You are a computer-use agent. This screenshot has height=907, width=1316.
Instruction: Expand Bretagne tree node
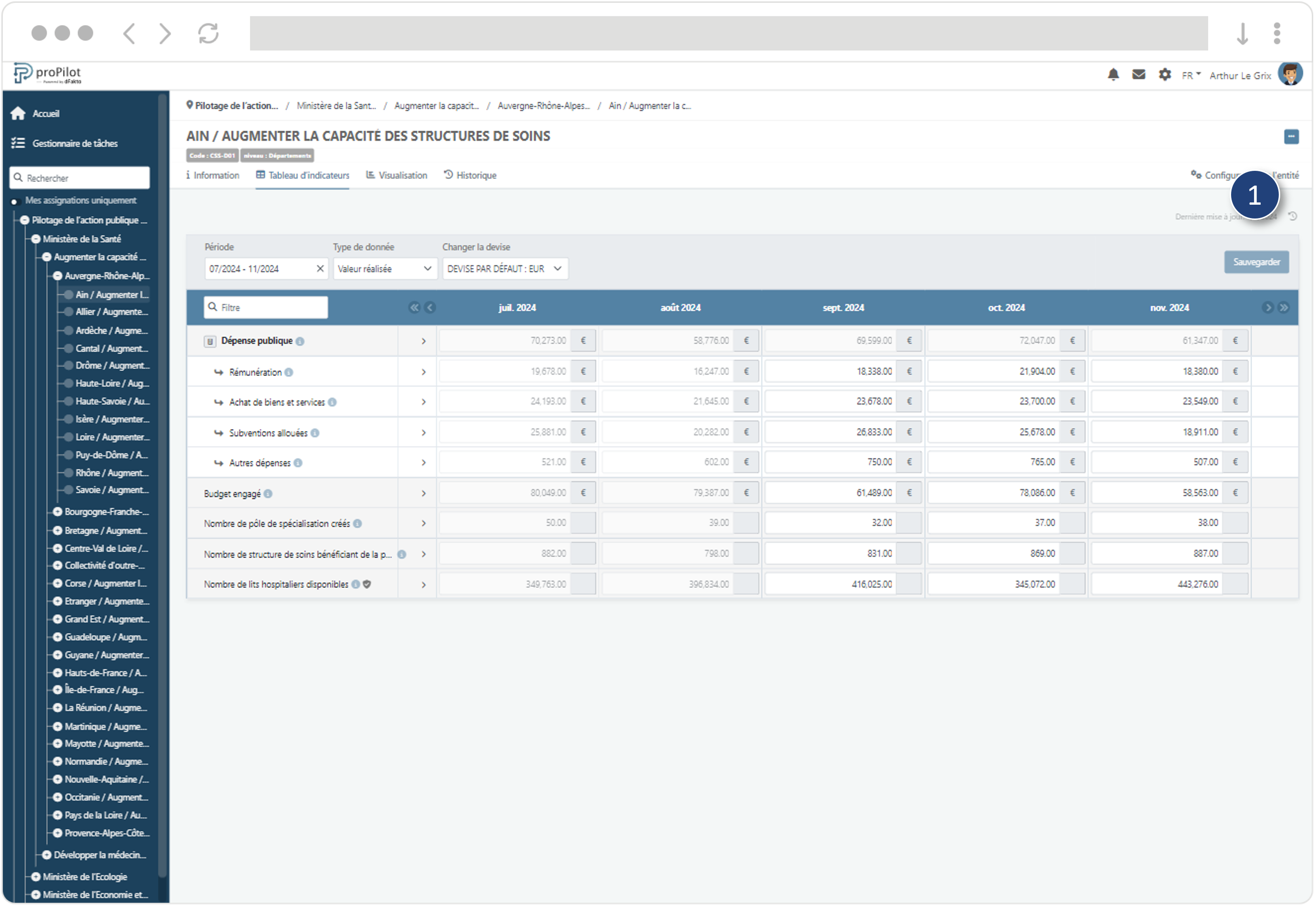[x=57, y=531]
